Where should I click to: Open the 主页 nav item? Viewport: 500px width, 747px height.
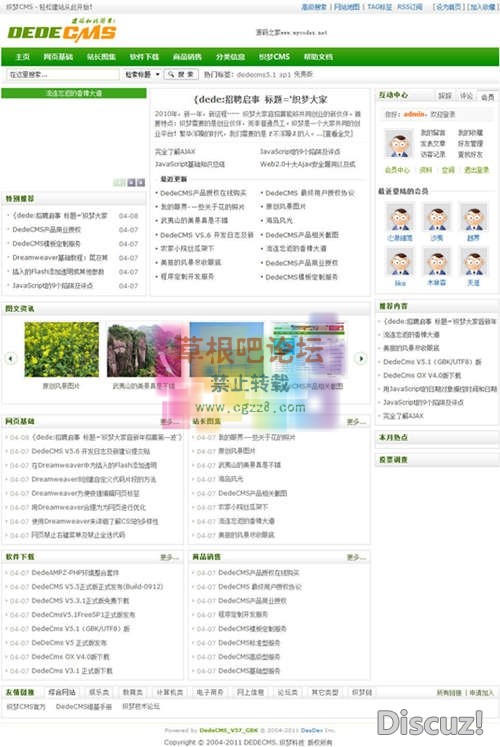pos(22,57)
